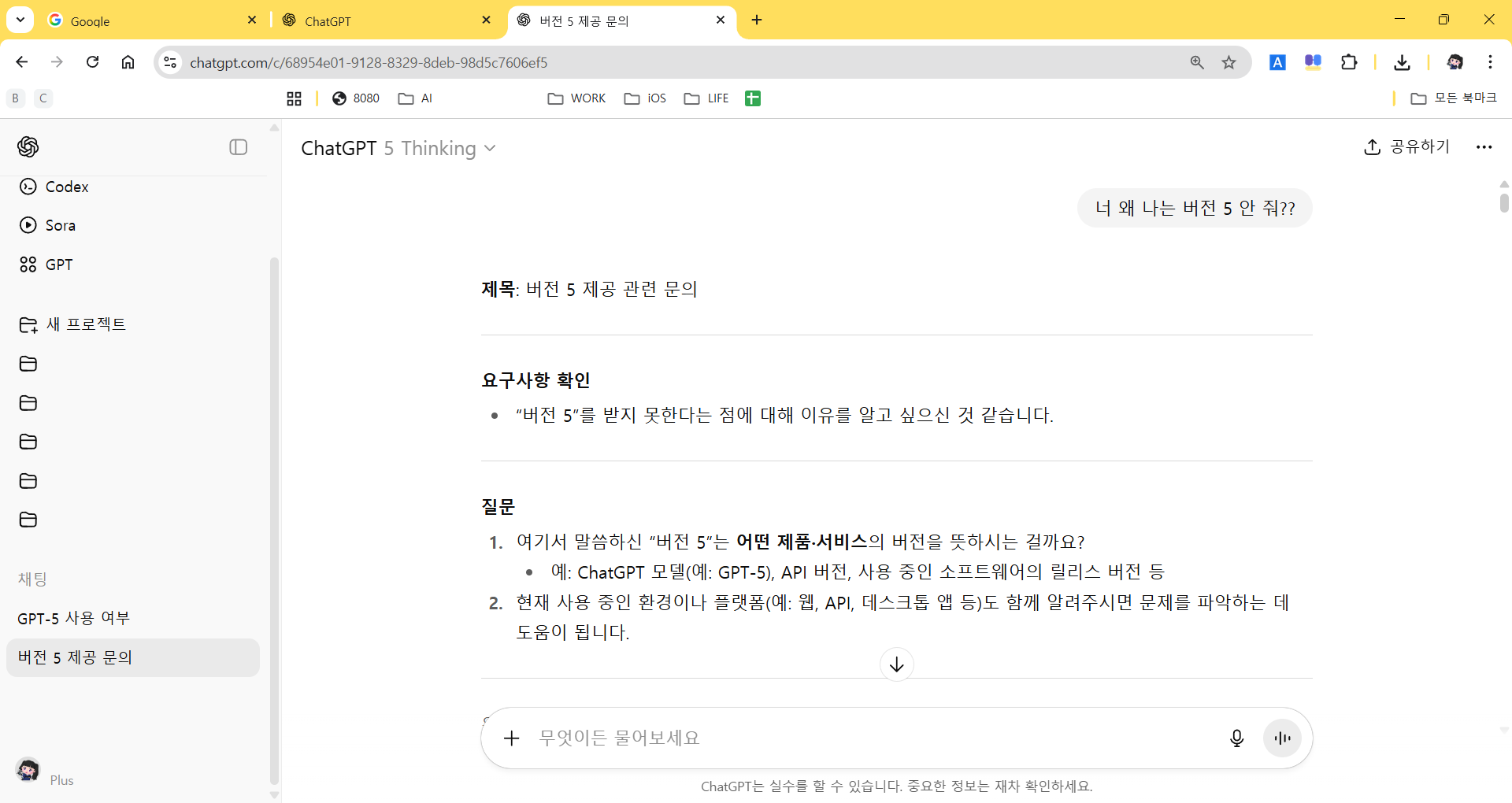1512x803 pixels.
Task: Click the user message 너 왜 나는 버전 5 안 줘??
Action: coord(1195,208)
